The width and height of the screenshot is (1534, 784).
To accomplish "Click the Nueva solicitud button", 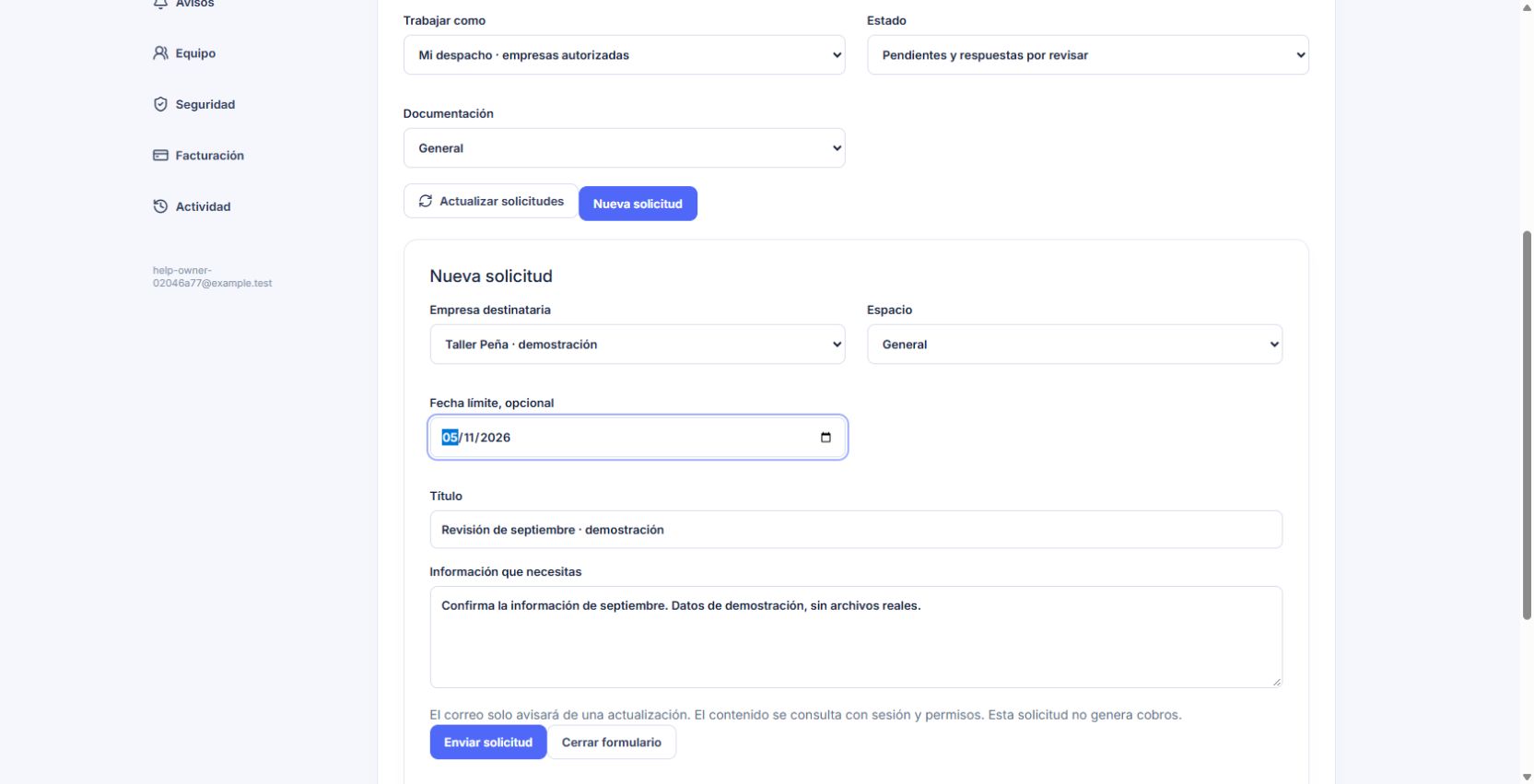I will 638,204.
